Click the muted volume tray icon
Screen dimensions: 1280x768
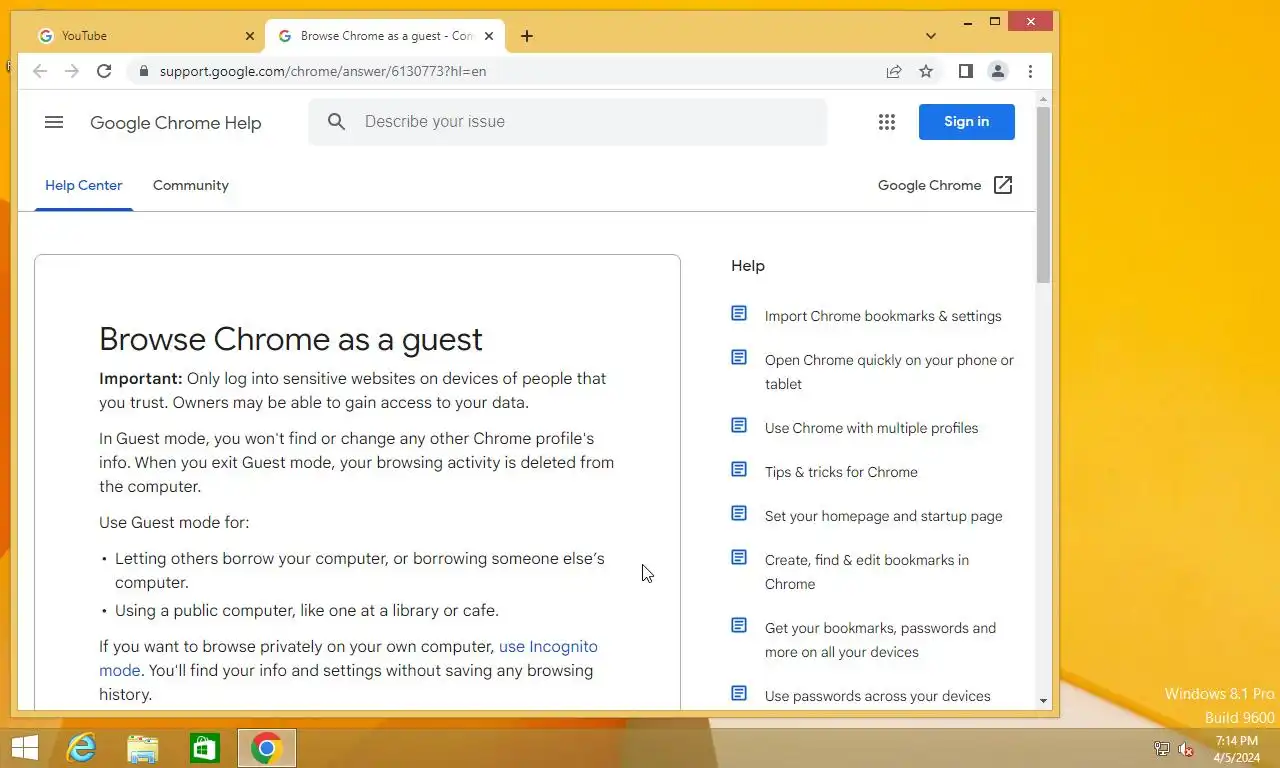click(x=1186, y=749)
